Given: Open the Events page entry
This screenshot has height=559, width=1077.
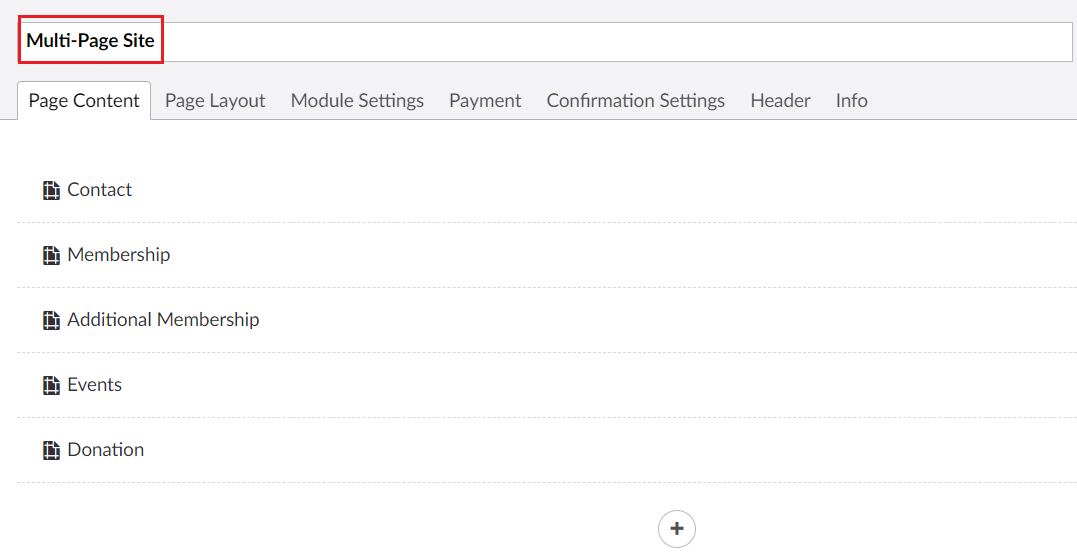Looking at the screenshot, I should (x=95, y=385).
